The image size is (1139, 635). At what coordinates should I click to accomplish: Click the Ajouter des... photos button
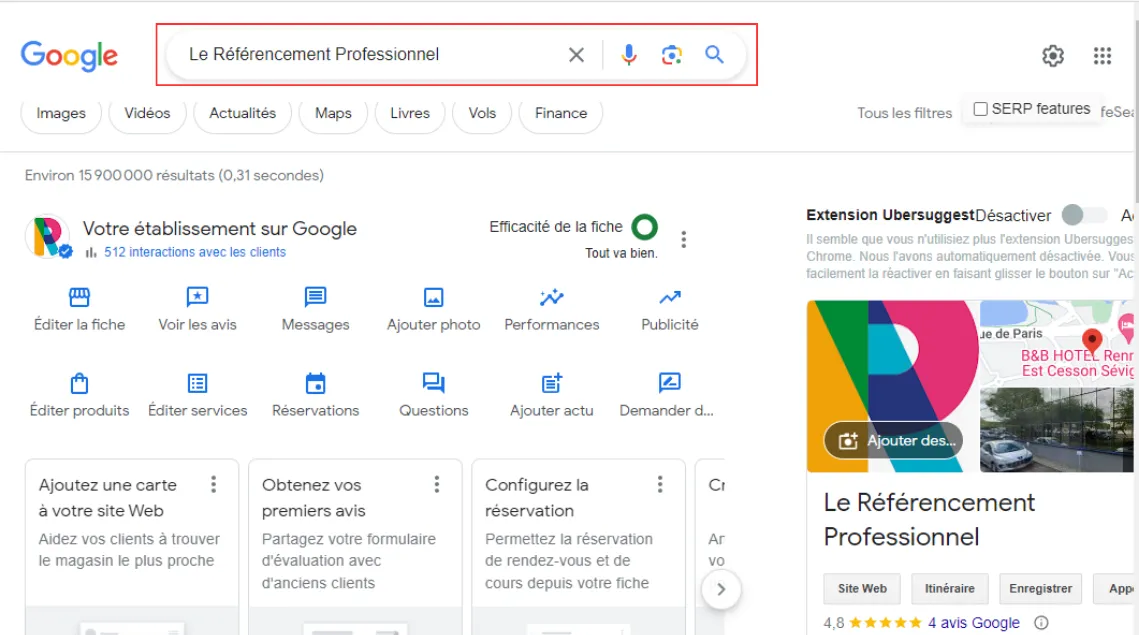click(894, 440)
